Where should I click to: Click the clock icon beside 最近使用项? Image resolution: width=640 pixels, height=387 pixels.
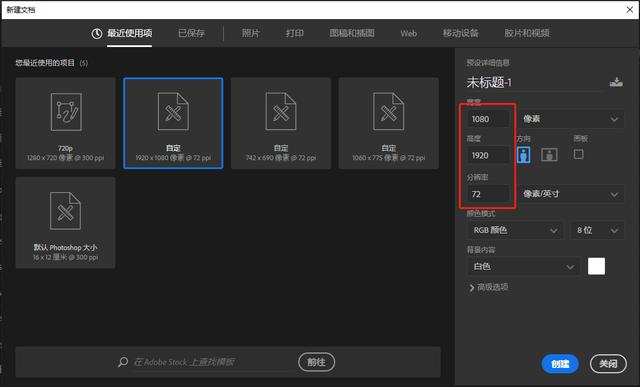[x=97, y=33]
